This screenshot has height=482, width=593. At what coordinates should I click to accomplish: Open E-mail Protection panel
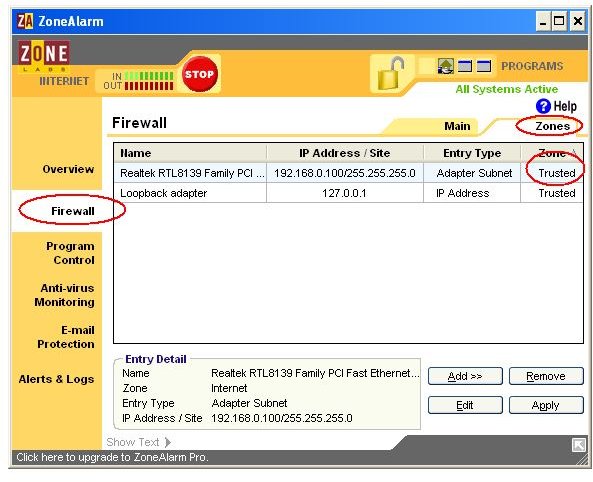click(66, 337)
